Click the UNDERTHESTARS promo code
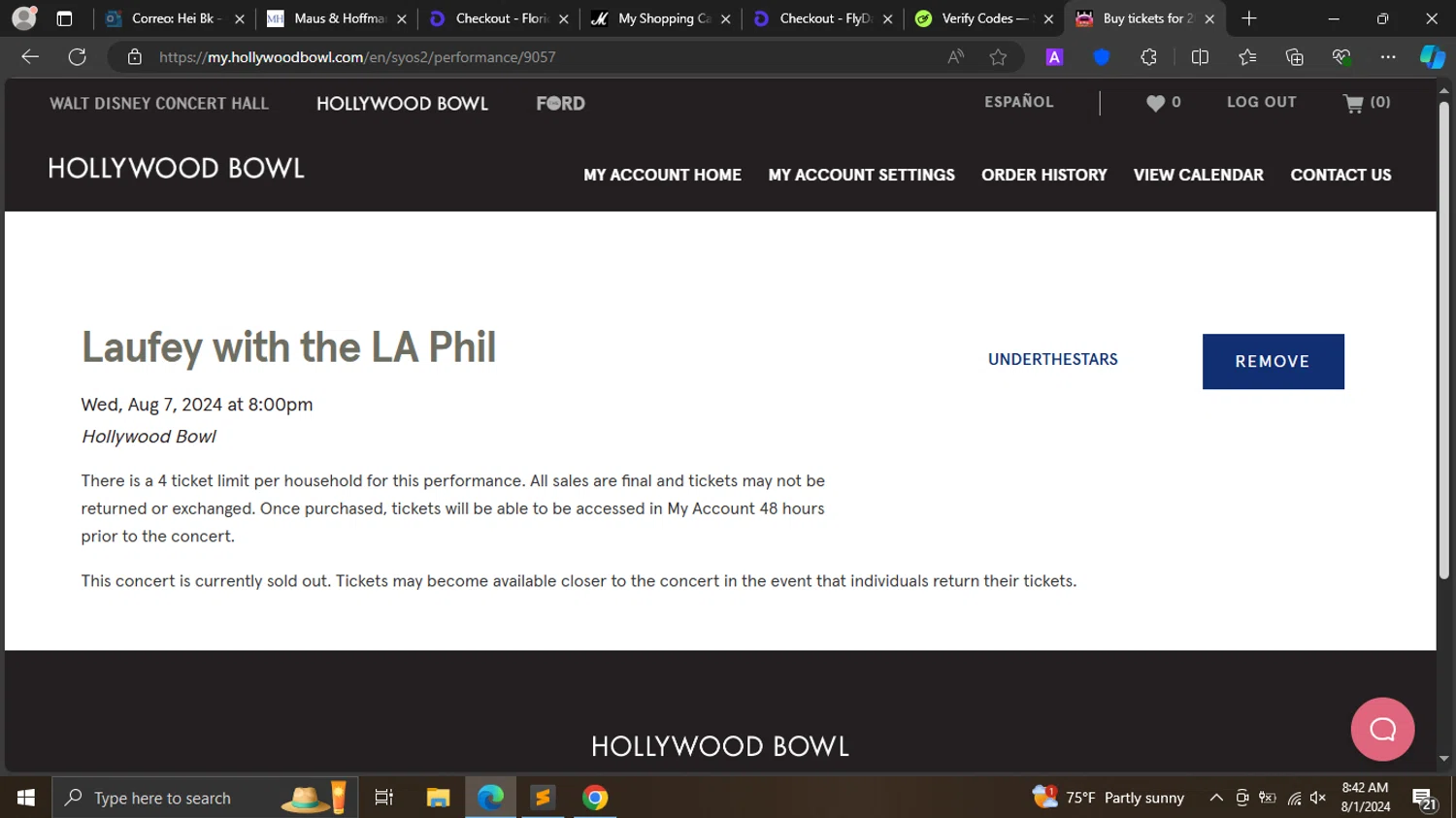 tap(1052, 360)
